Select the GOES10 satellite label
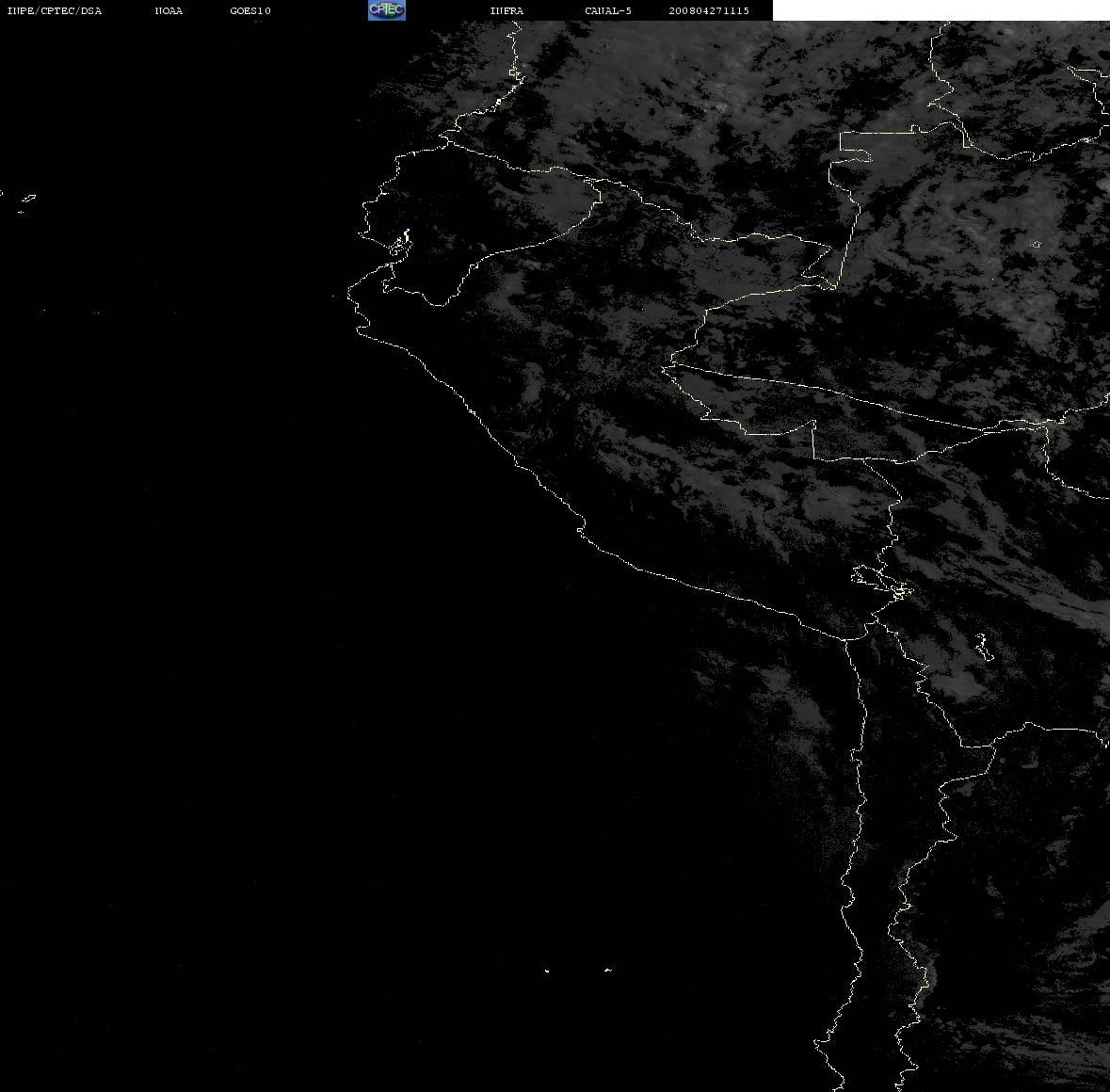 click(250, 10)
